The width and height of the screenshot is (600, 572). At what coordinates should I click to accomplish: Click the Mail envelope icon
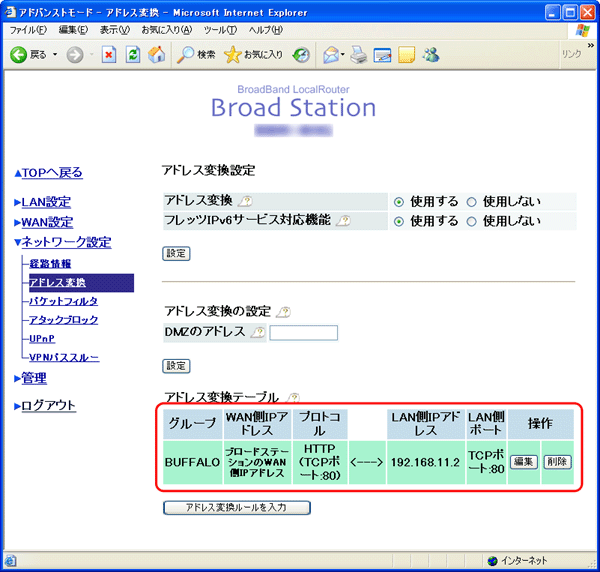[331, 55]
